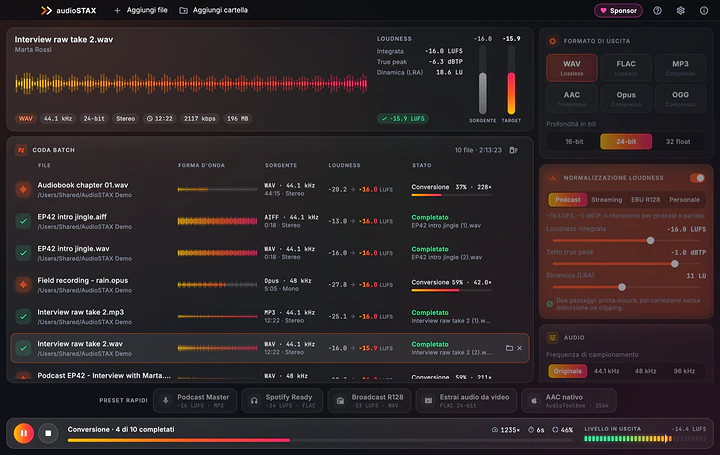The image size is (720, 455).
Task: Open the help question mark icon
Action: coord(658,11)
